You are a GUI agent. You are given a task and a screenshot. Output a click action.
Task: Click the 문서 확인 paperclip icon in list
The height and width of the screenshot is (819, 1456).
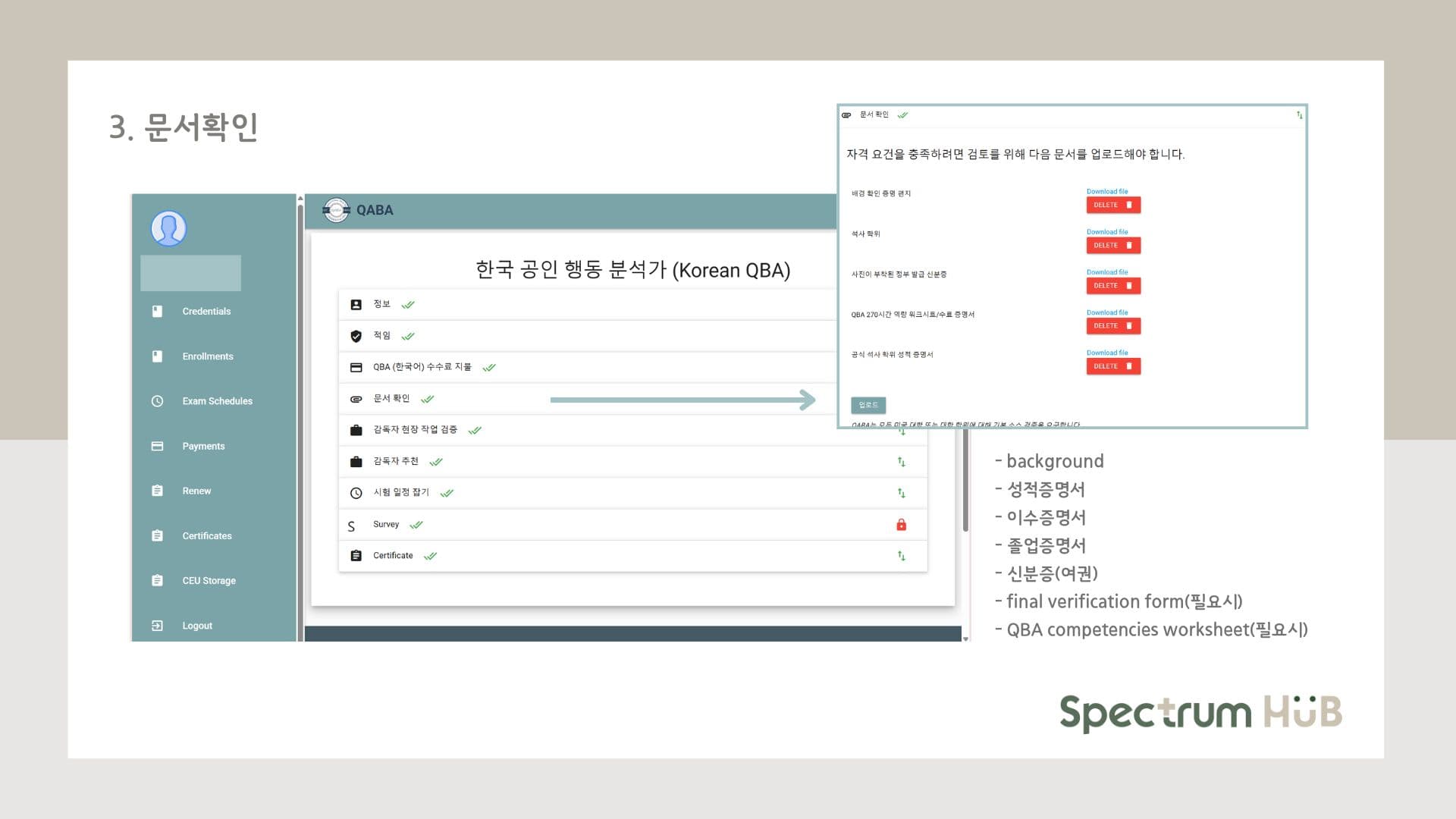point(356,399)
